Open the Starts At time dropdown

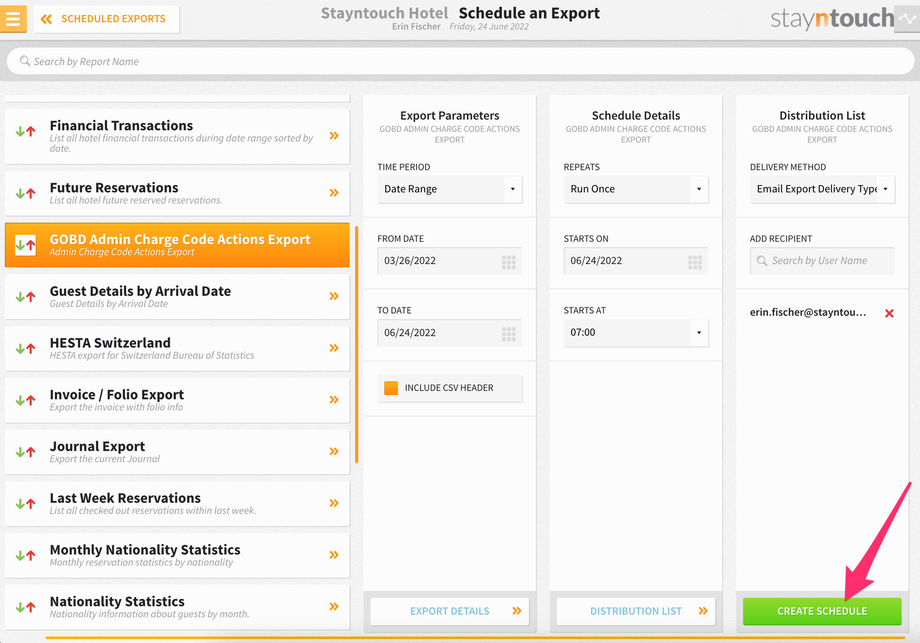pyautogui.click(x=636, y=333)
